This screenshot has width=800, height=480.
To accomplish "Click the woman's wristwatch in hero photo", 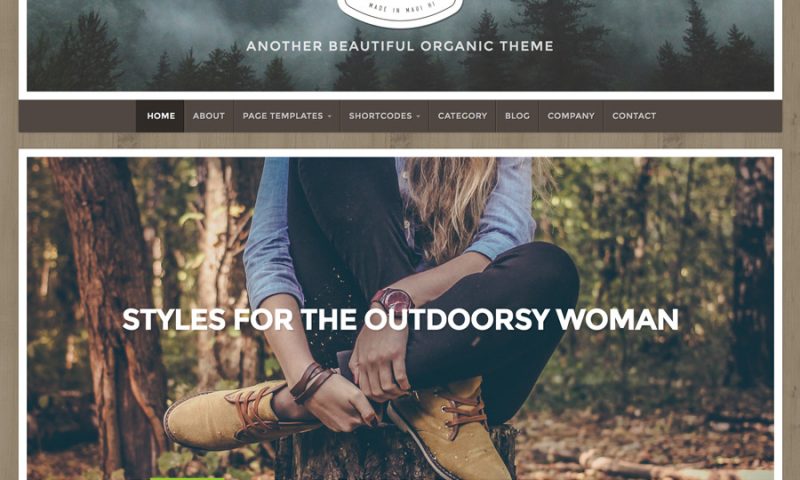I will point(393,300).
